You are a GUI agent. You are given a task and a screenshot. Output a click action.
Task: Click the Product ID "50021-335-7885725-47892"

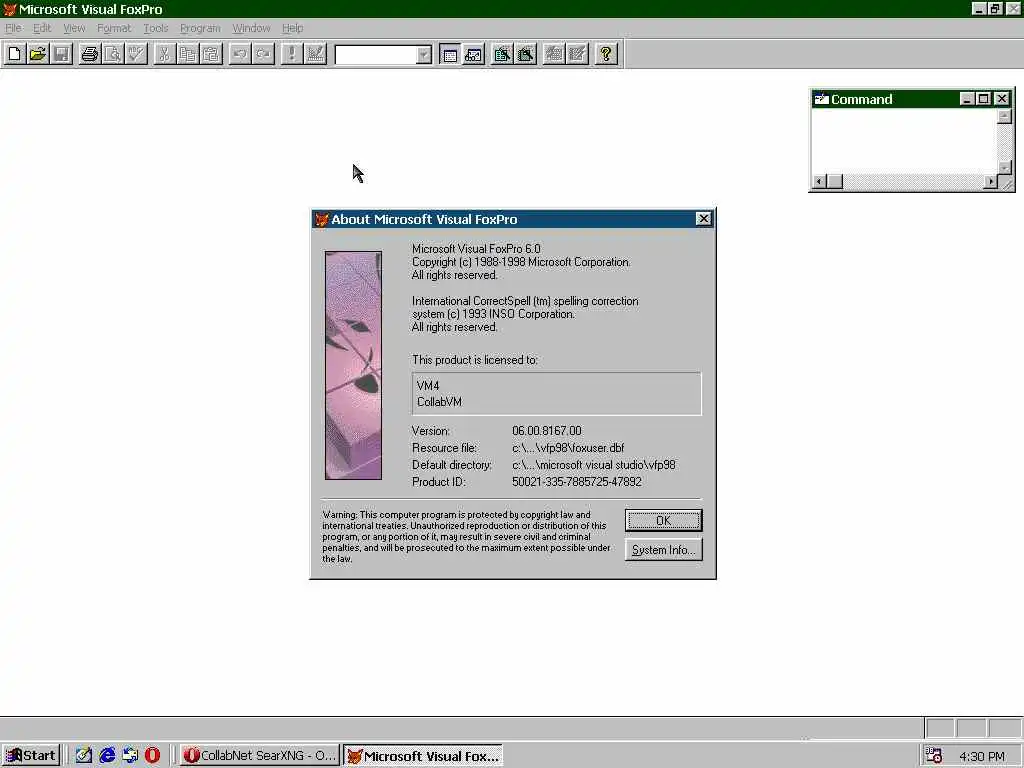pos(577,482)
